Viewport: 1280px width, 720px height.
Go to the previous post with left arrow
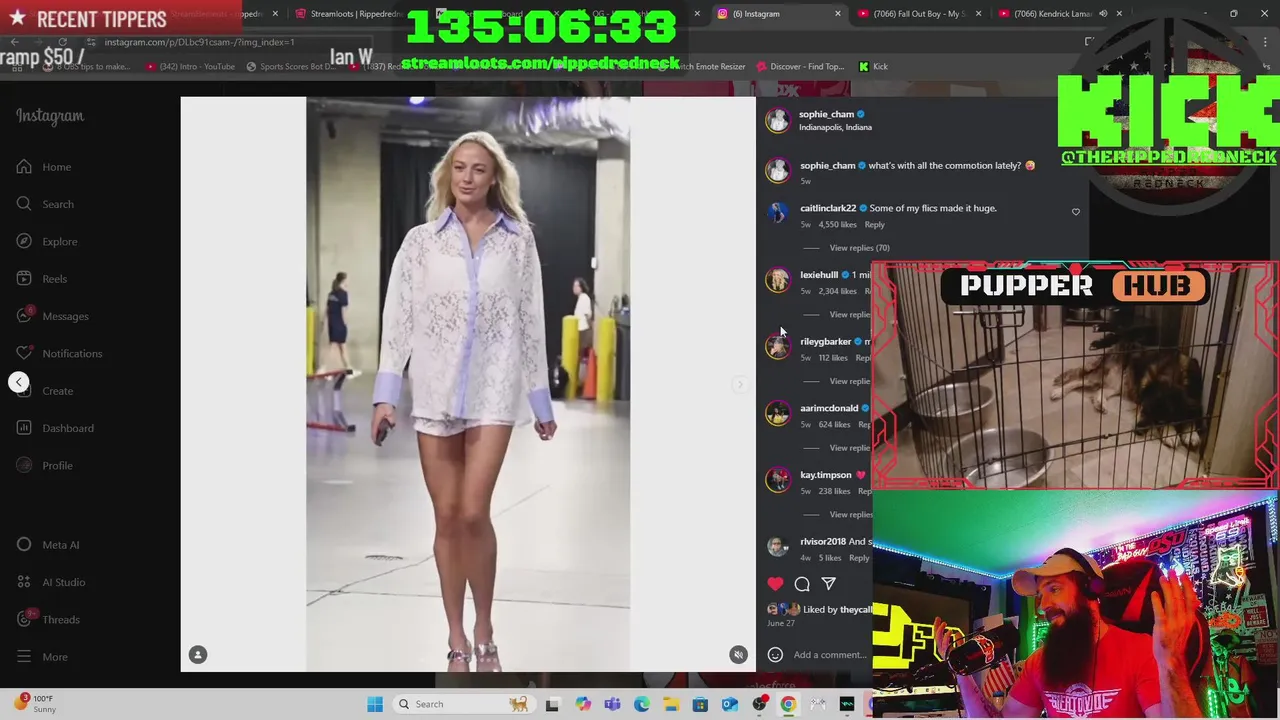click(x=18, y=382)
